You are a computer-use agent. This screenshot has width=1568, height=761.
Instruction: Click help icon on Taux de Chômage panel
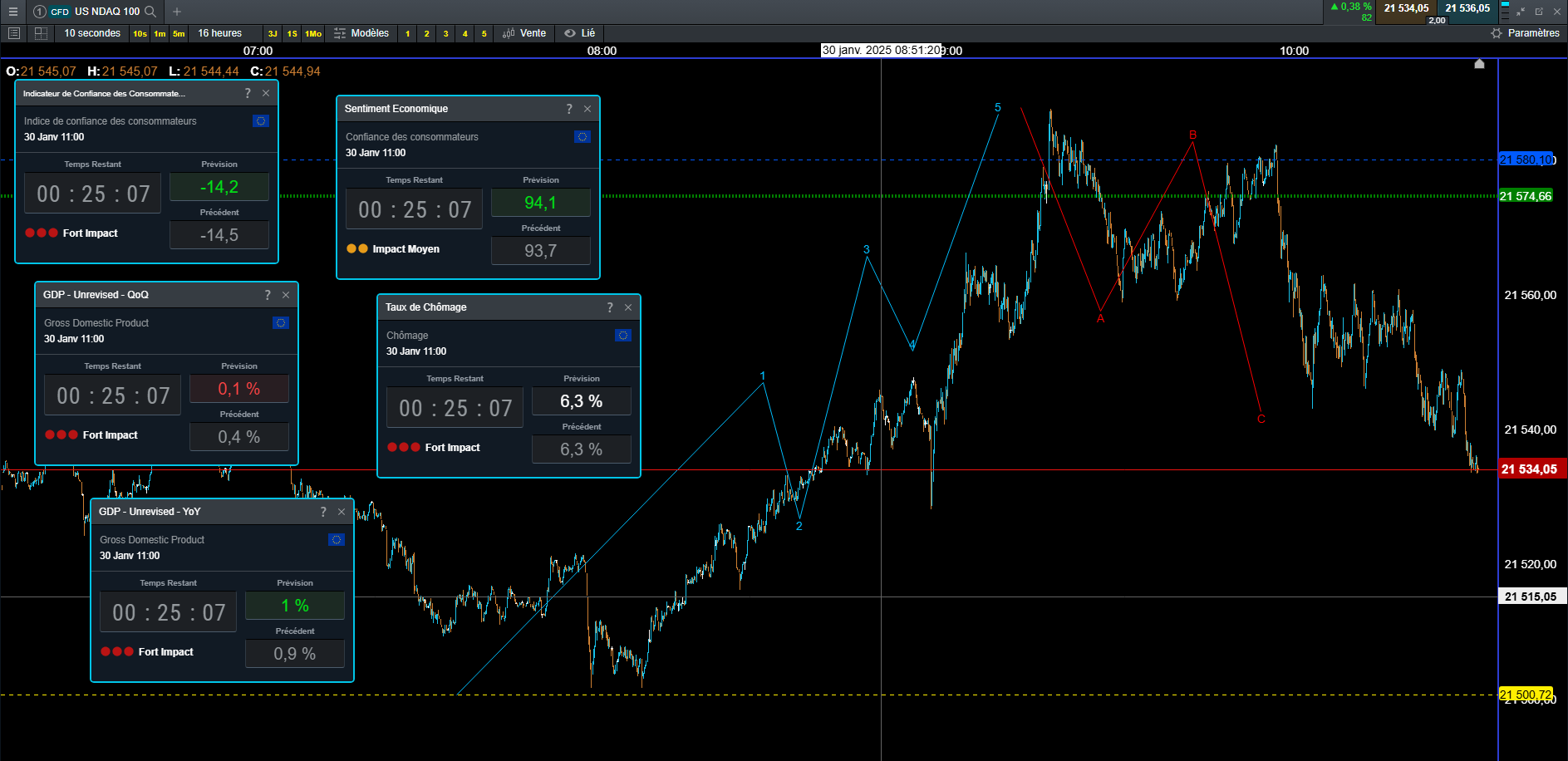610,307
